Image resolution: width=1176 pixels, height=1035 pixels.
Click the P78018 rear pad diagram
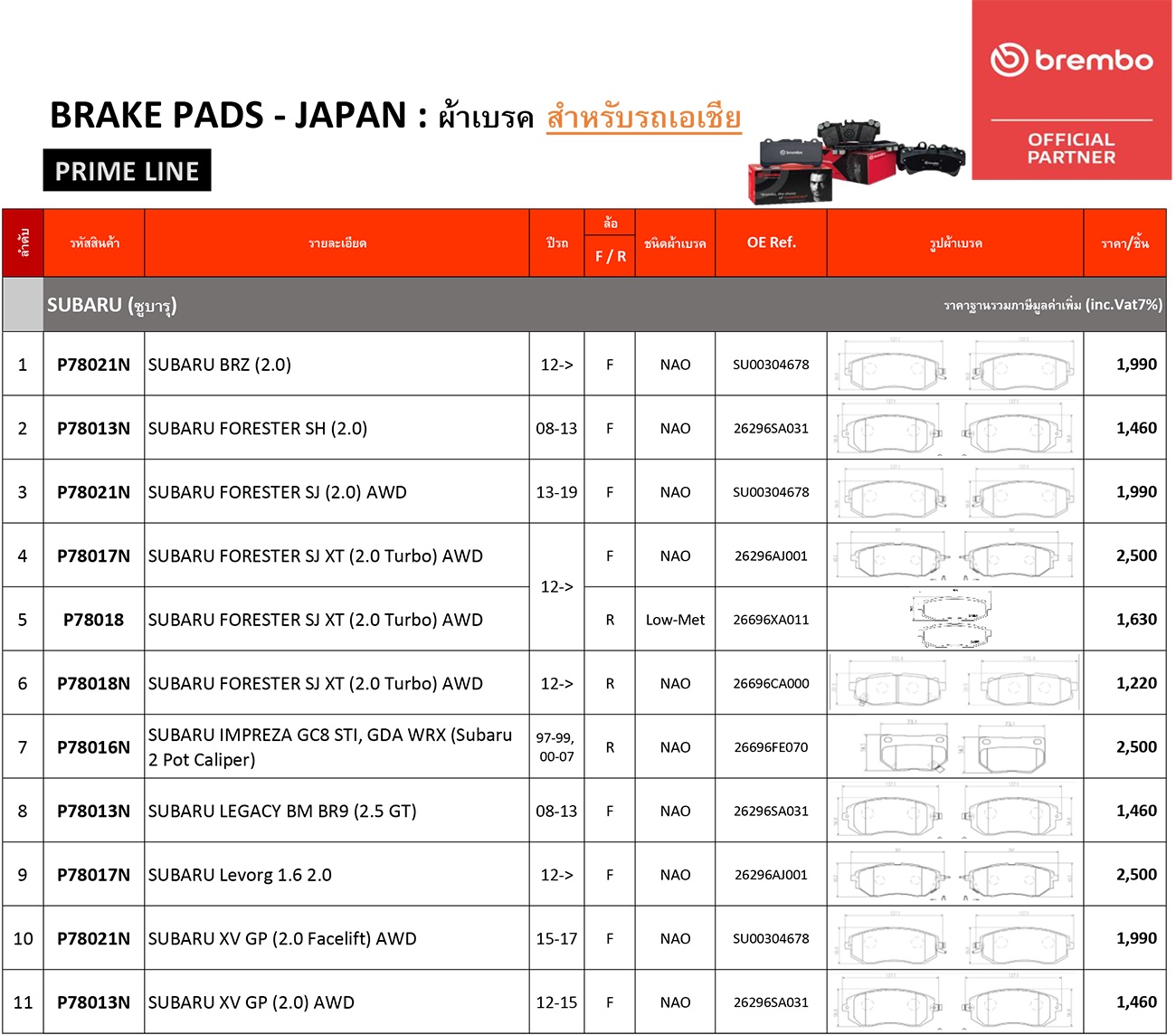(951, 619)
